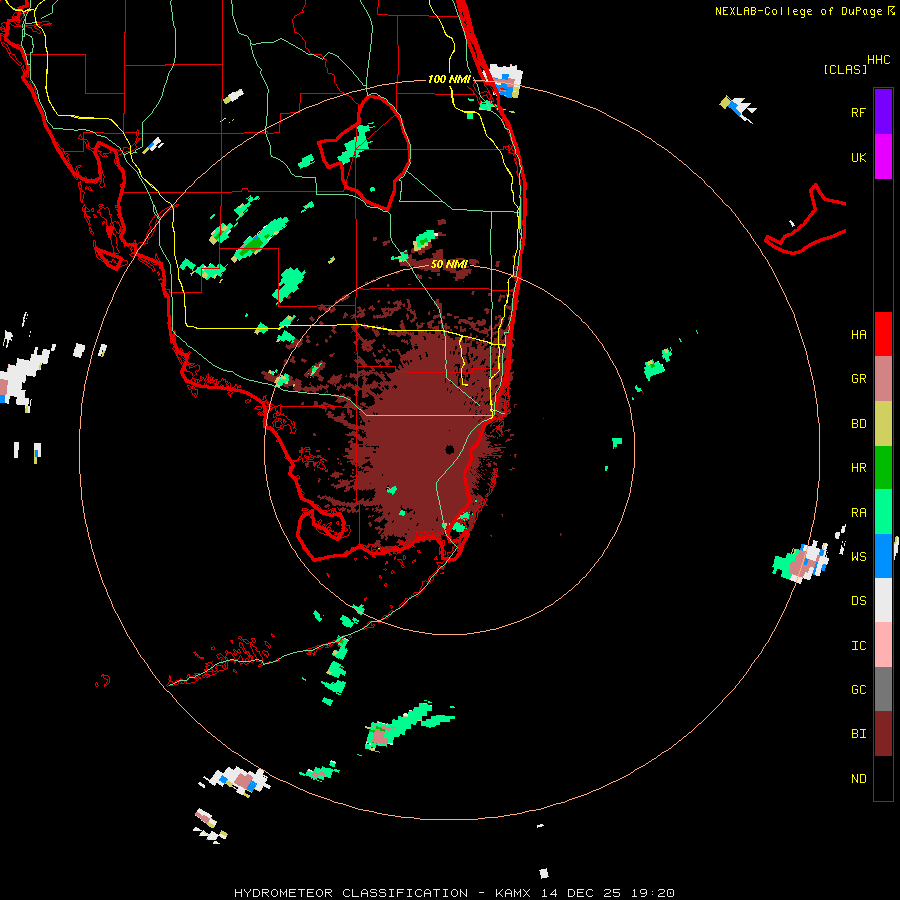Screen dimensions: 900x900
Task: Click the NEXLAB-College of DuPage credit text
Action: pos(798,11)
